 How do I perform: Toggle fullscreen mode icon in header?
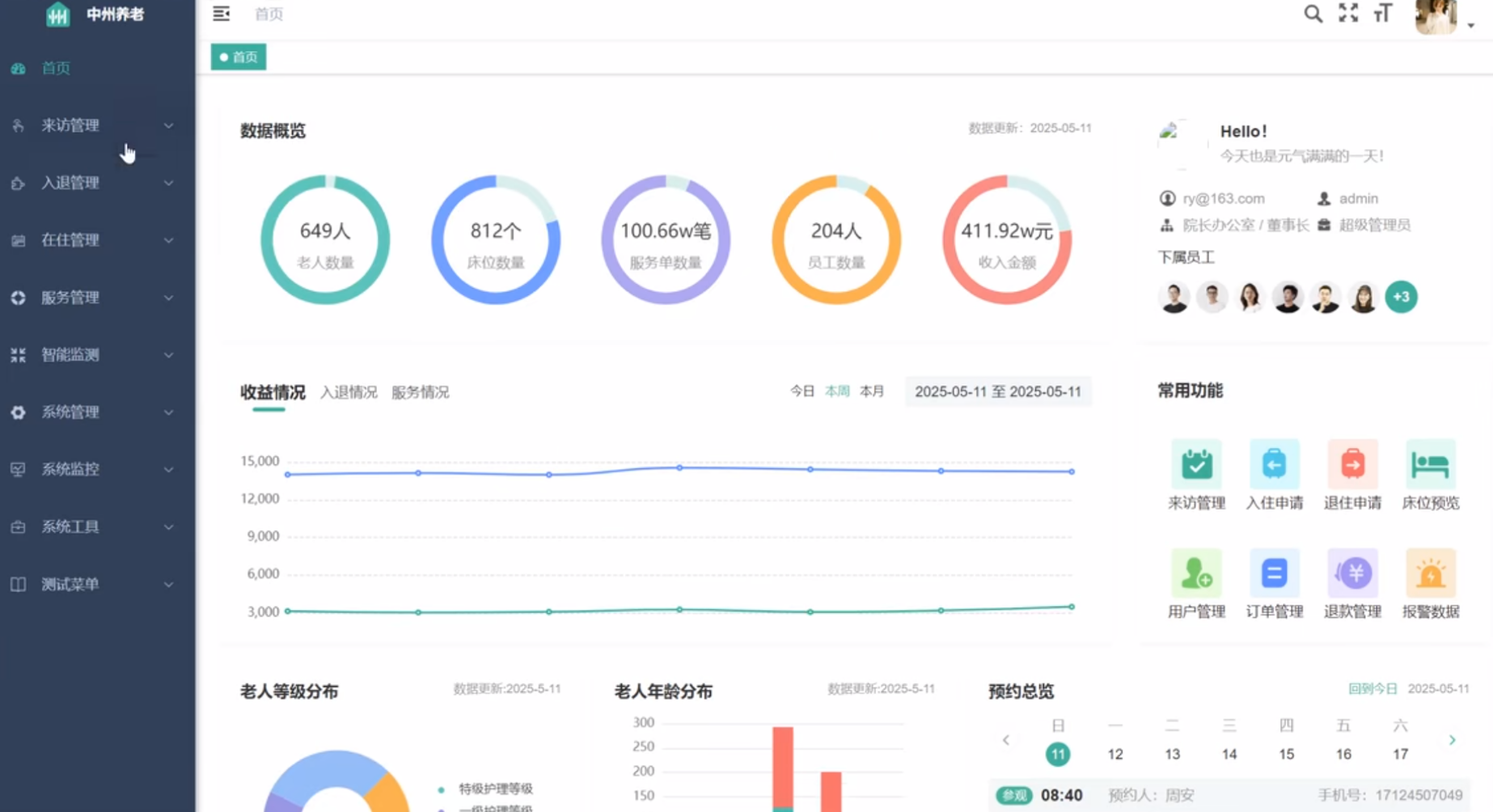tap(1348, 14)
